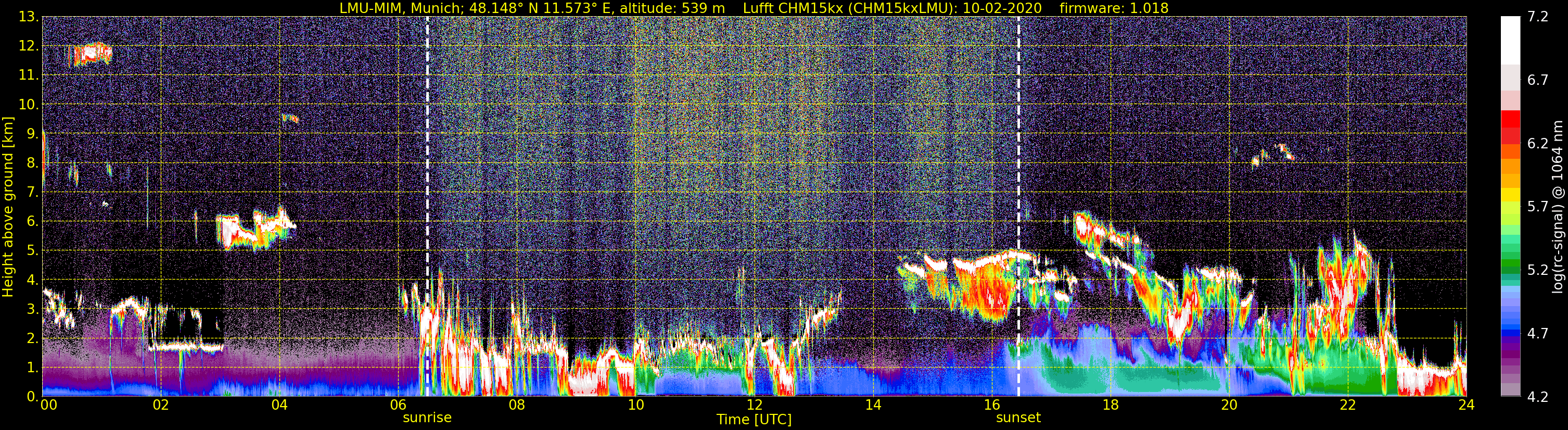This screenshot has height=430, width=1568.
Task: Click the x-axis tick label '10'
Action: tap(635, 405)
